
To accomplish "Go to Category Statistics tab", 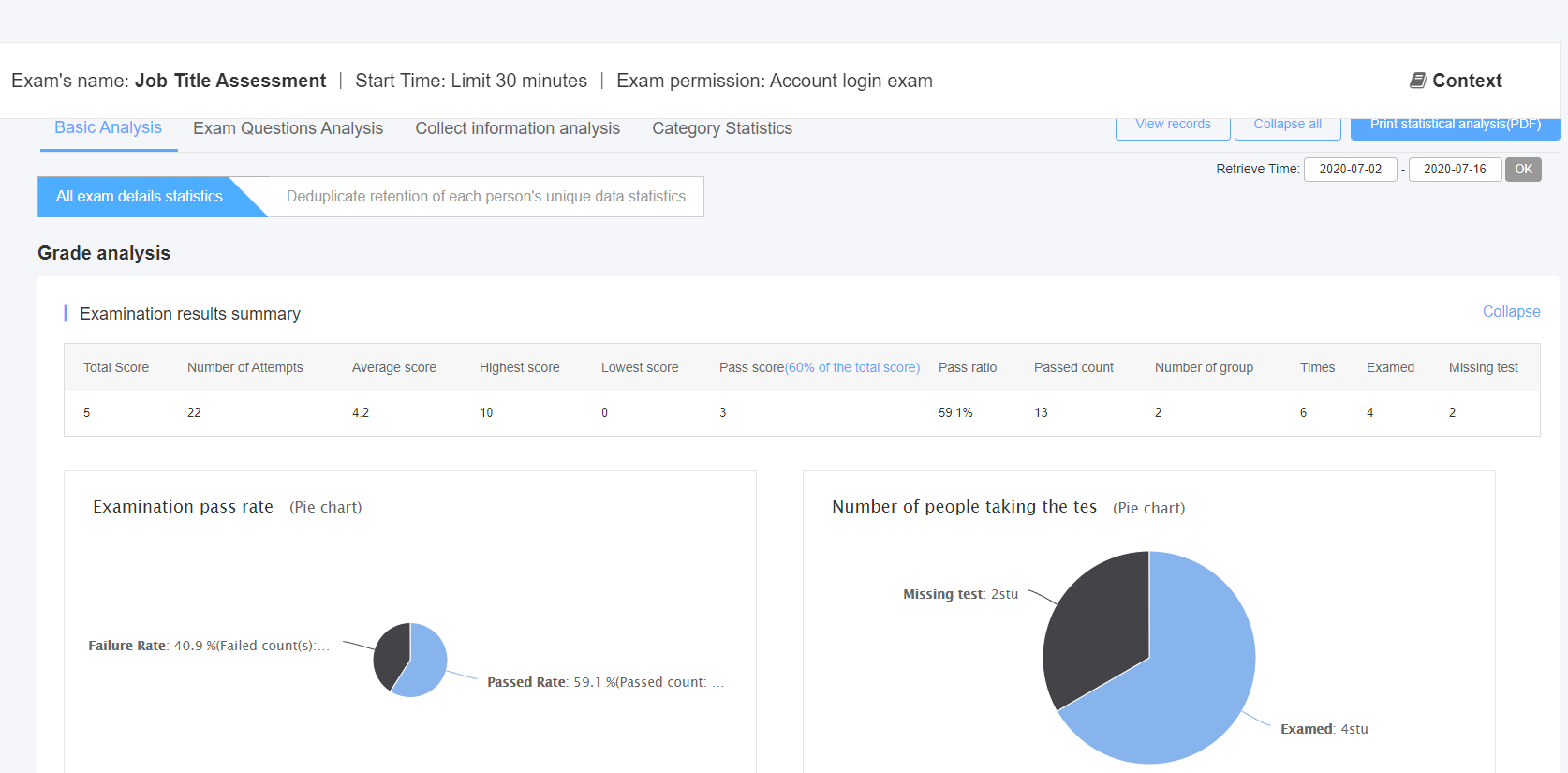I will point(722,128).
